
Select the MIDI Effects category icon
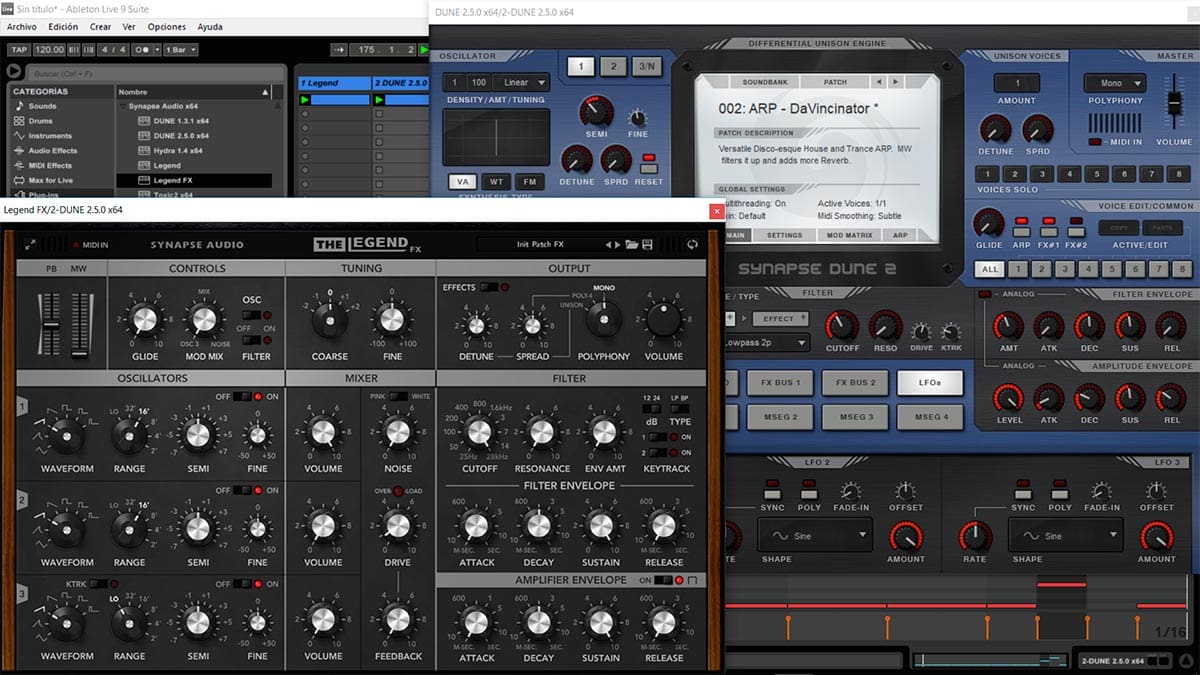19,166
